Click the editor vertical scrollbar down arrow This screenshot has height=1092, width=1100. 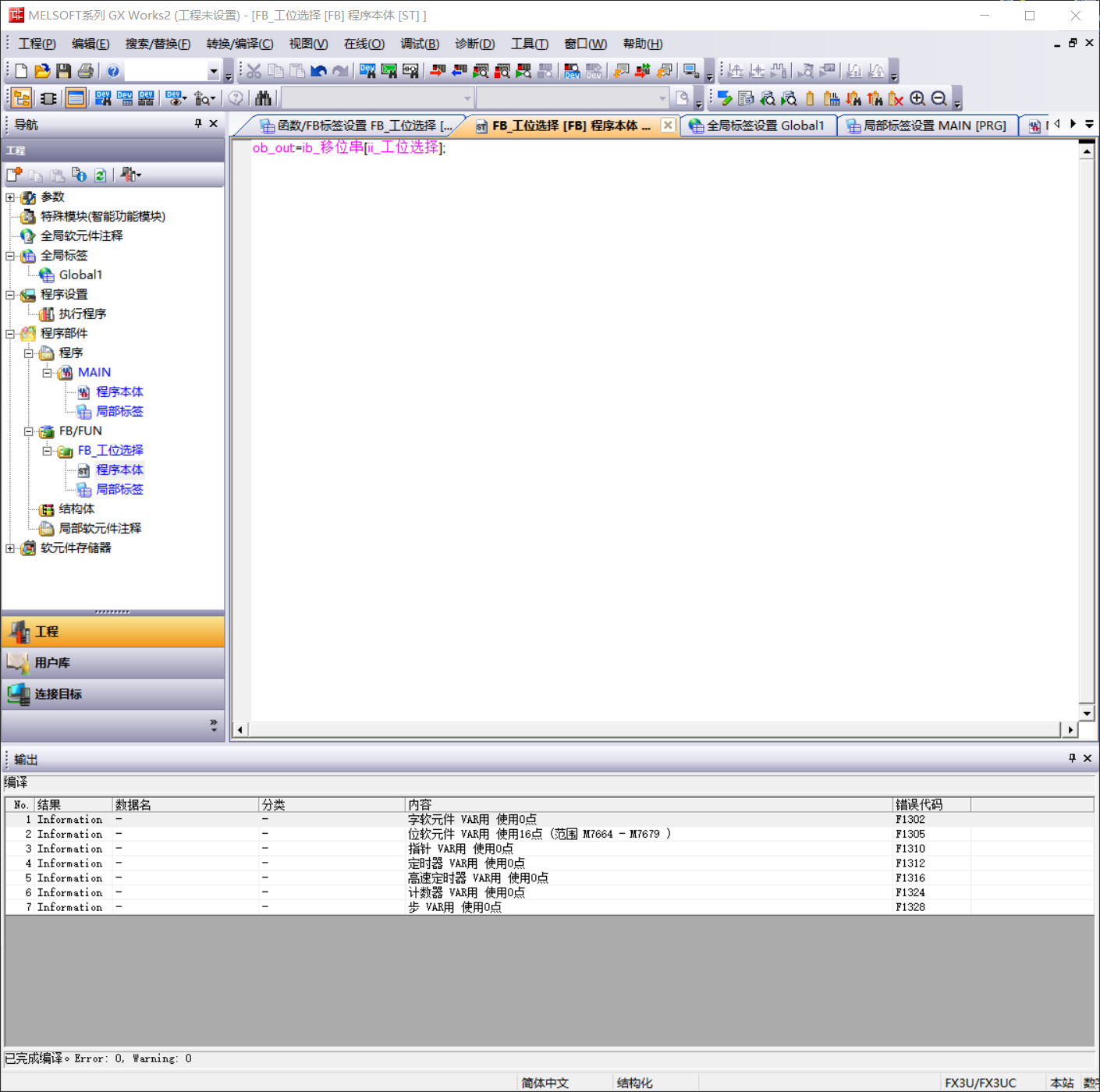pyautogui.click(x=1086, y=713)
